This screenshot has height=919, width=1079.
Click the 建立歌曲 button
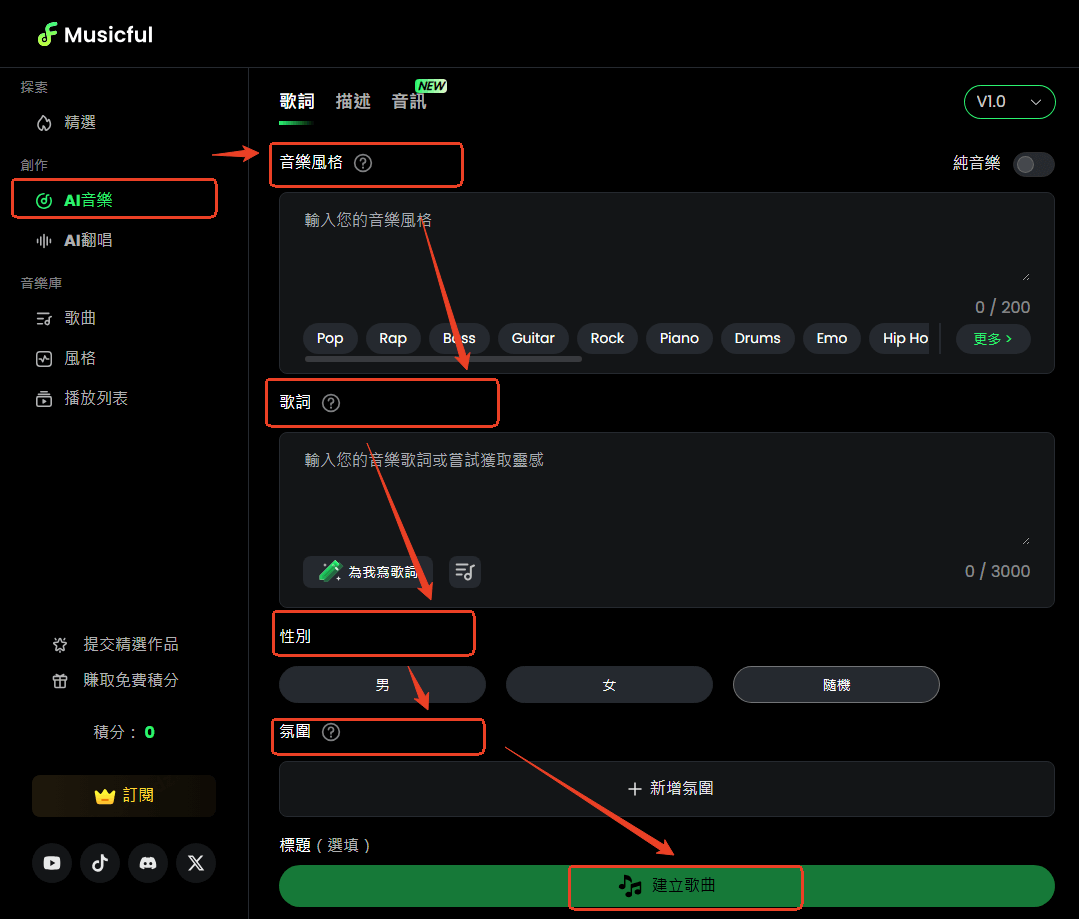click(x=667, y=886)
